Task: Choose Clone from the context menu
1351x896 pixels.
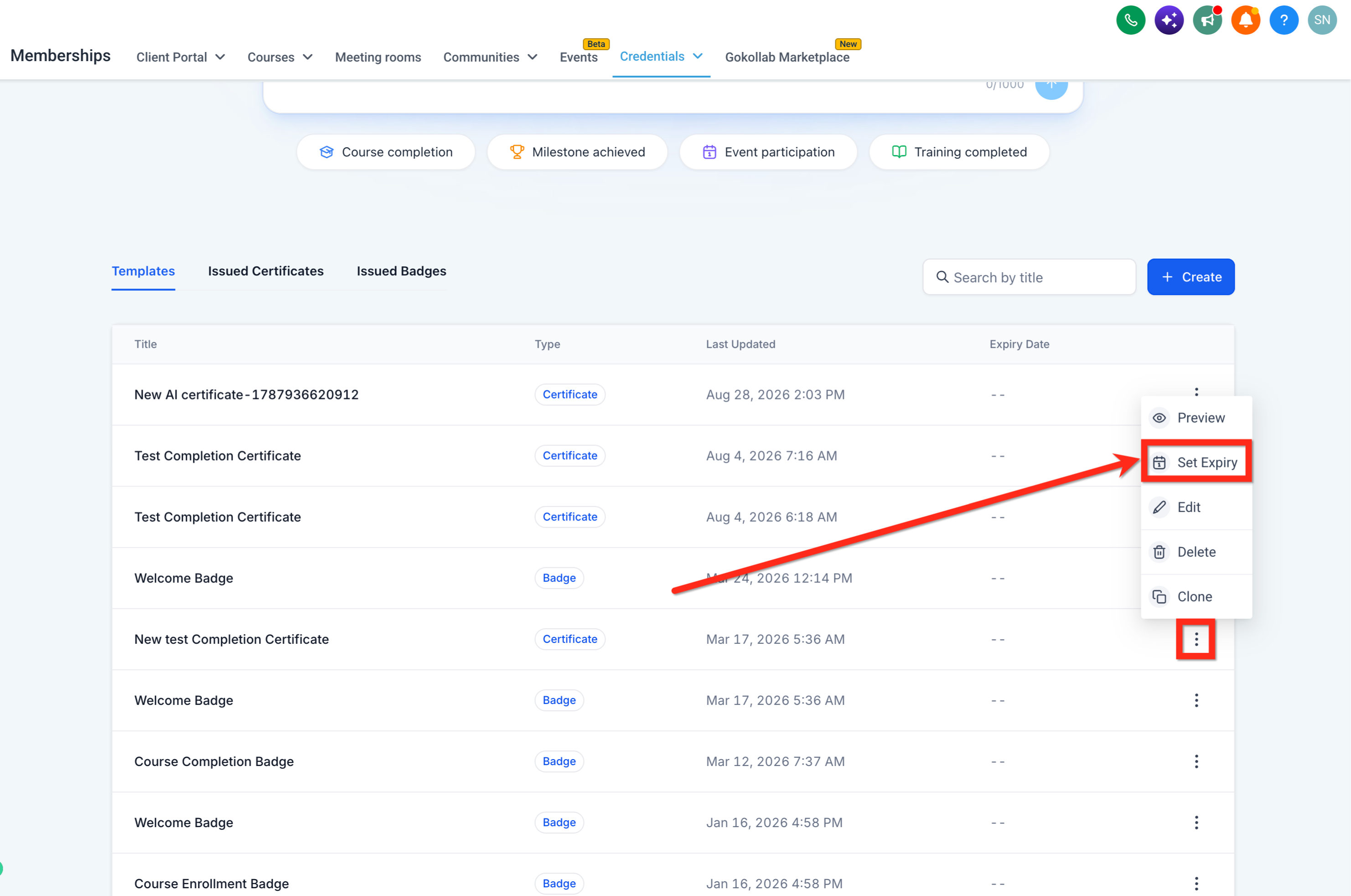Action: coord(1196,597)
